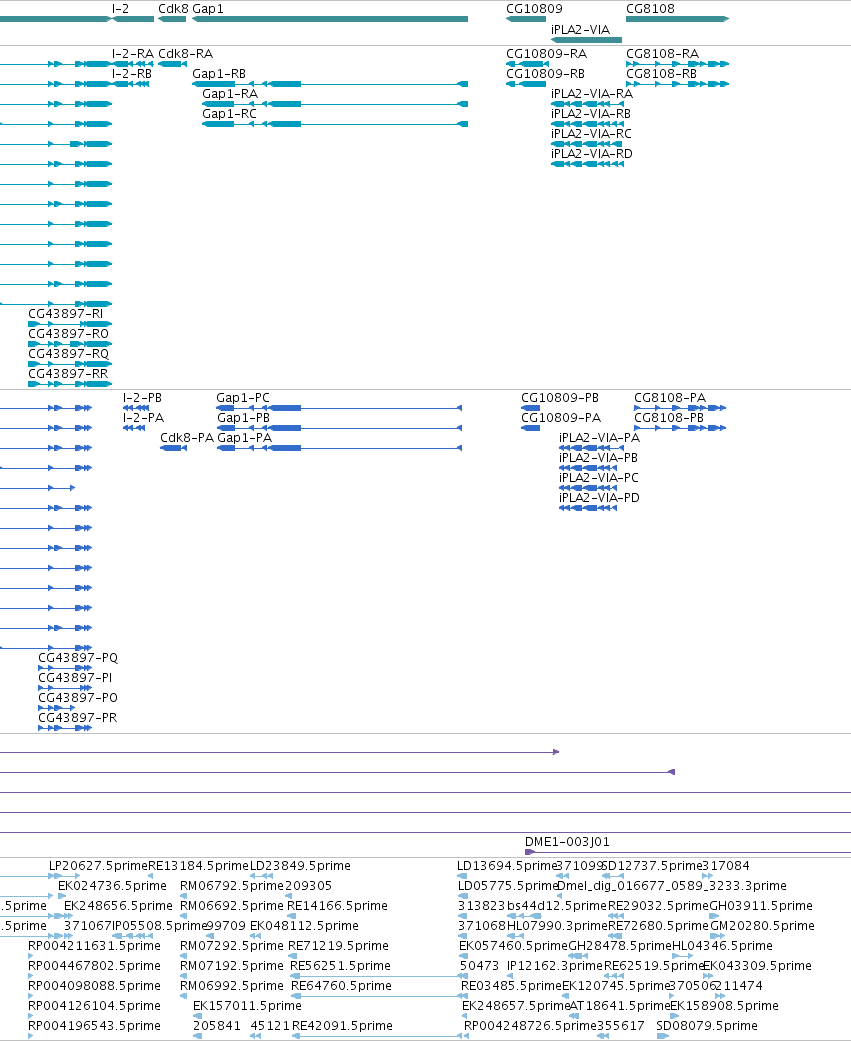This screenshot has height=1041, width=851.
Task: Select the EK024736.5prime EST label
Action: [x=112, y=886]
